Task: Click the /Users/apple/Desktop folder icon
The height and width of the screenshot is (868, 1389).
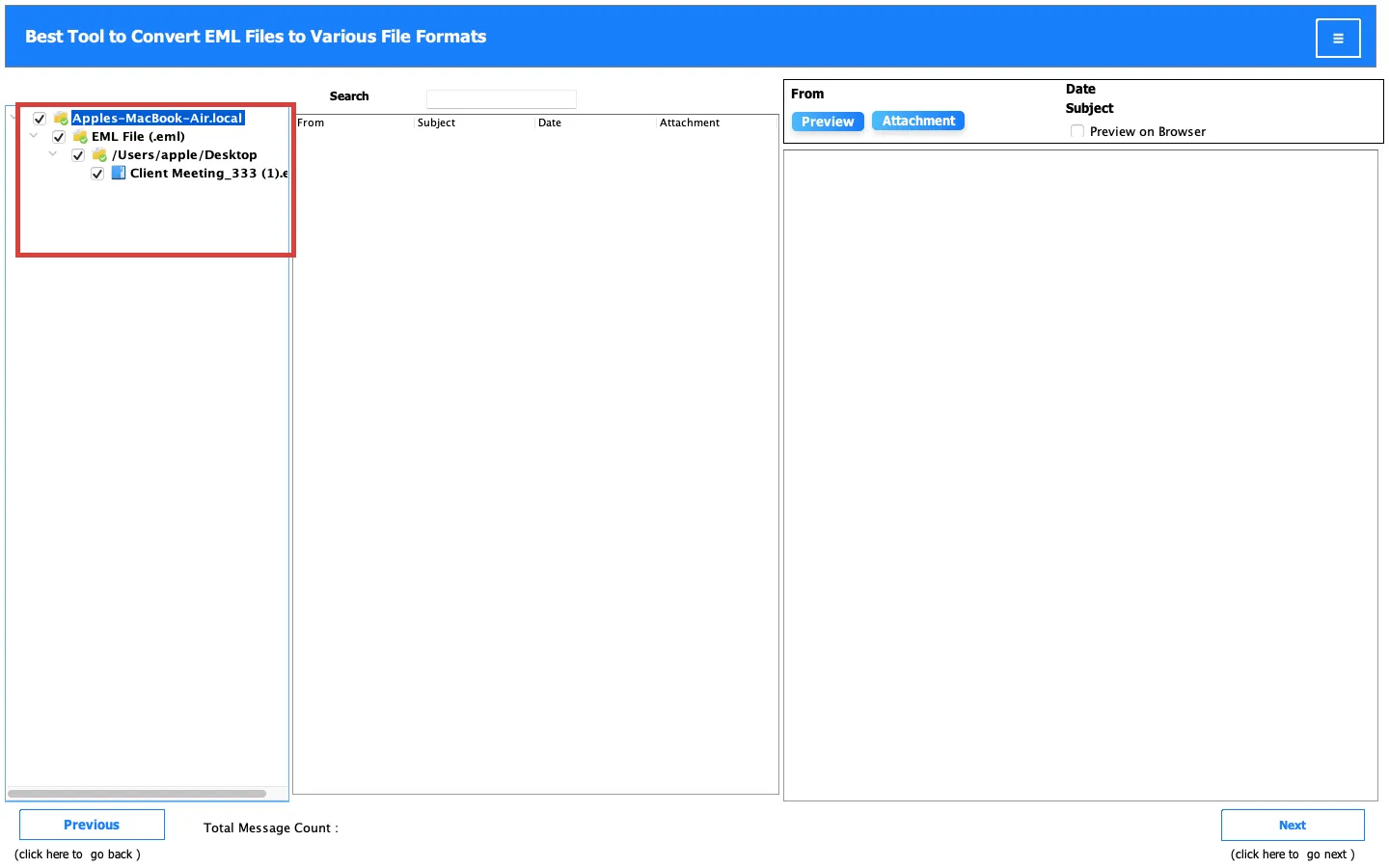Action: [99, 155]
